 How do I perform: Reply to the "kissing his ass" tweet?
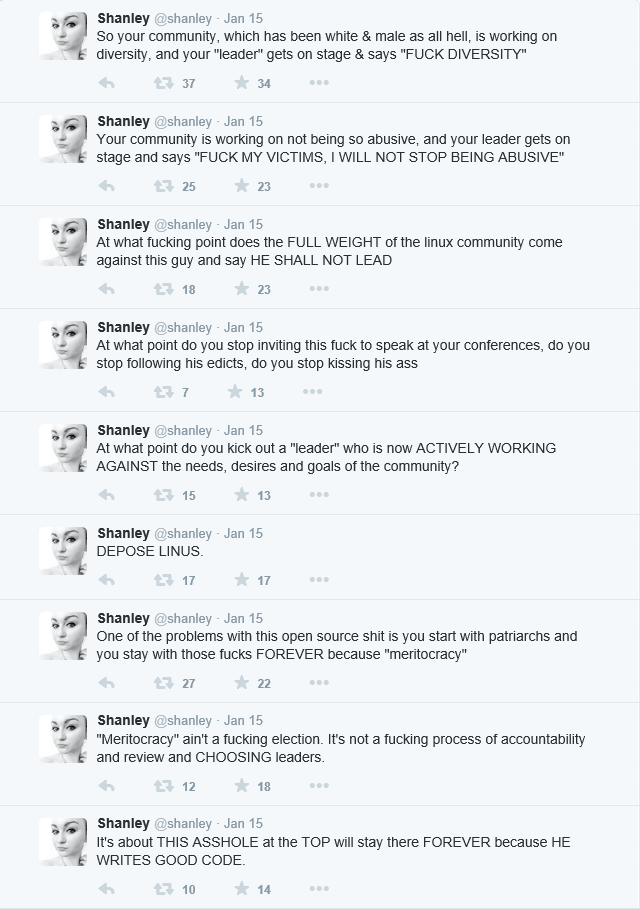(x=106, y=392)
